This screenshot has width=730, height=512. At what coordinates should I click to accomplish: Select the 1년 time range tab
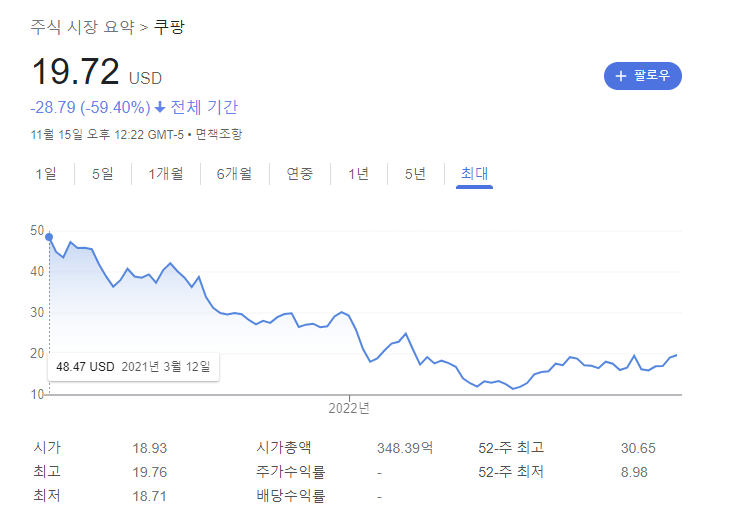tap(358, 174)
